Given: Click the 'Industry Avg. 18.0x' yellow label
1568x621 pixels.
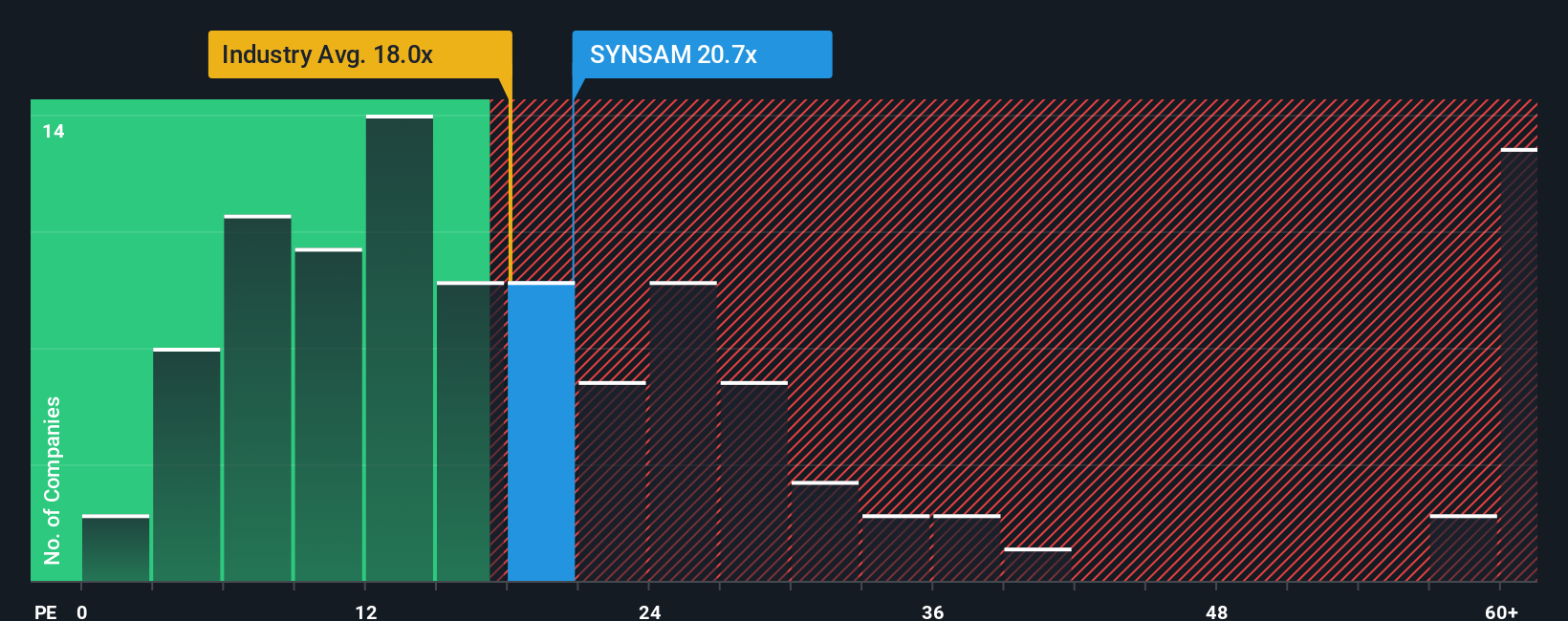Looking at the screenshot, I should (359, 54).
